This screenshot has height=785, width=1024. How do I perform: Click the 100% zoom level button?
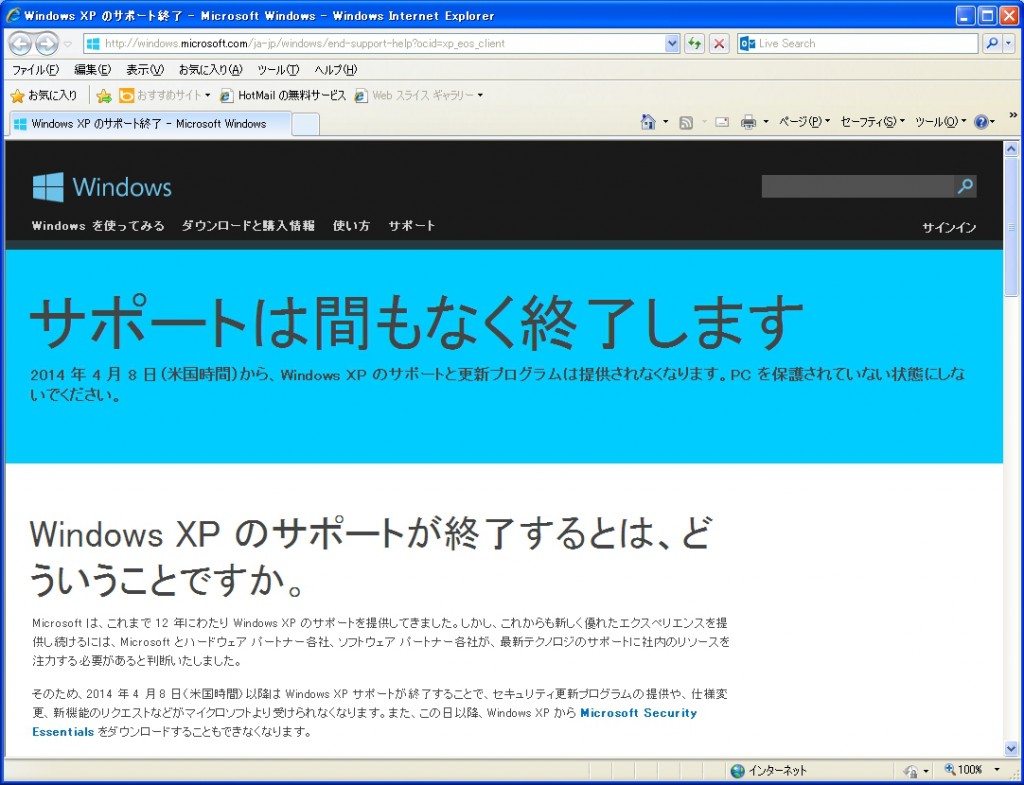(963, 771)
